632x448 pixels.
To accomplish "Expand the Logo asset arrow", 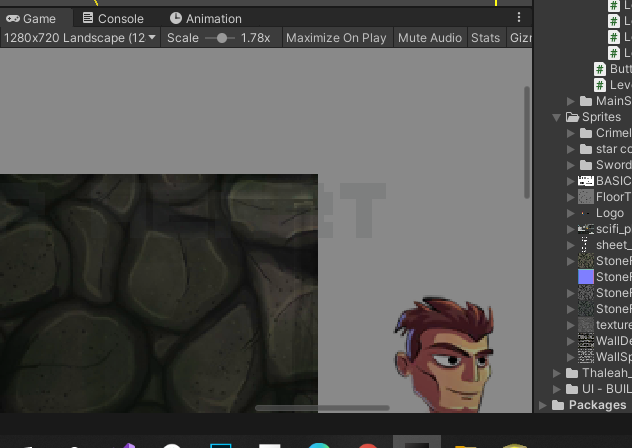I will 570,213.
